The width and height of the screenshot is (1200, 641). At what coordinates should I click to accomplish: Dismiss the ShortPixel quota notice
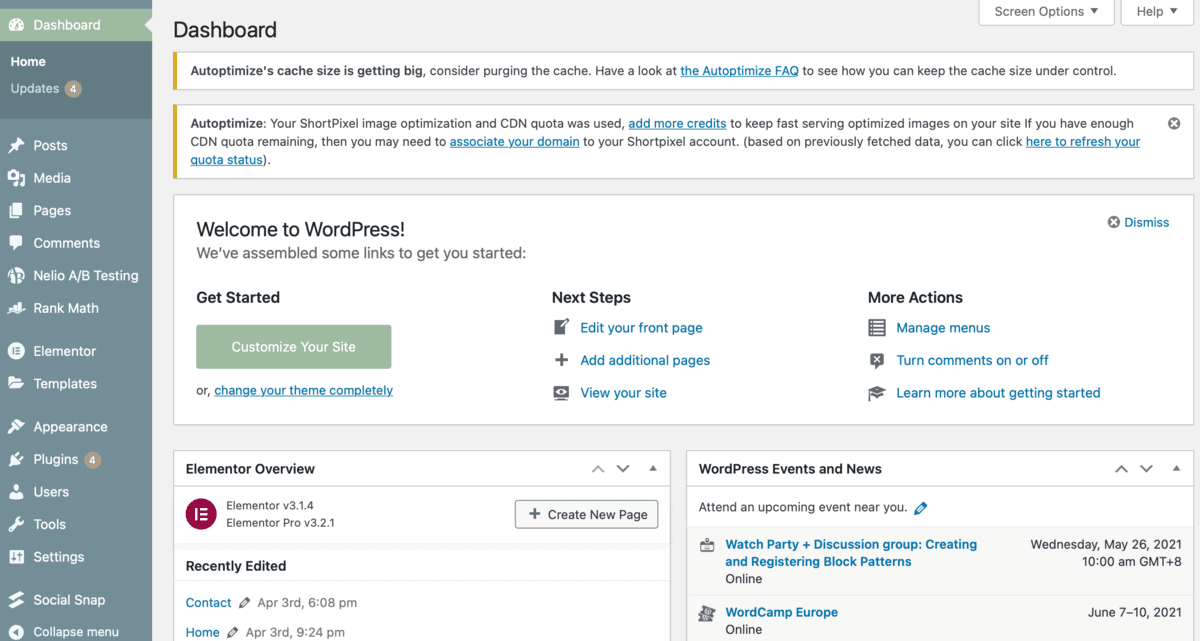coord(1174,122)
